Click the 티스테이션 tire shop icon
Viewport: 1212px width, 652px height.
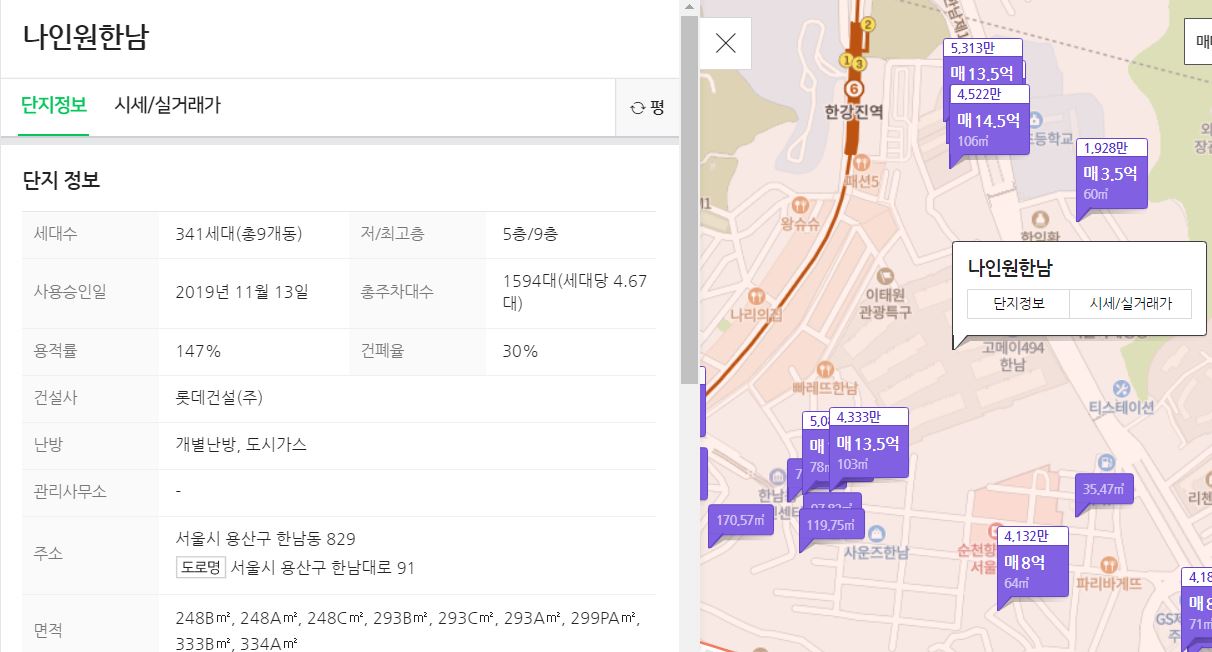[1121, 388]
